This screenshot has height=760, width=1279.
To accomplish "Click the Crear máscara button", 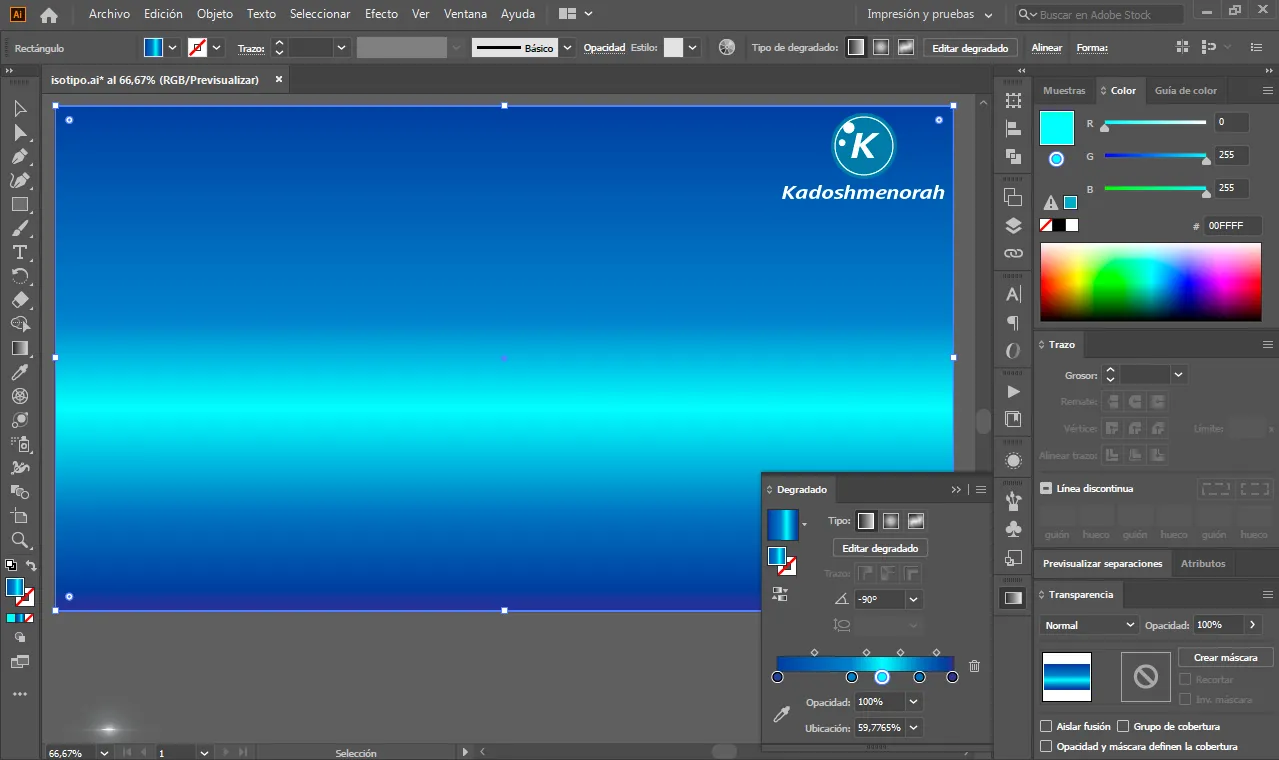I will tap(1225, 657).
